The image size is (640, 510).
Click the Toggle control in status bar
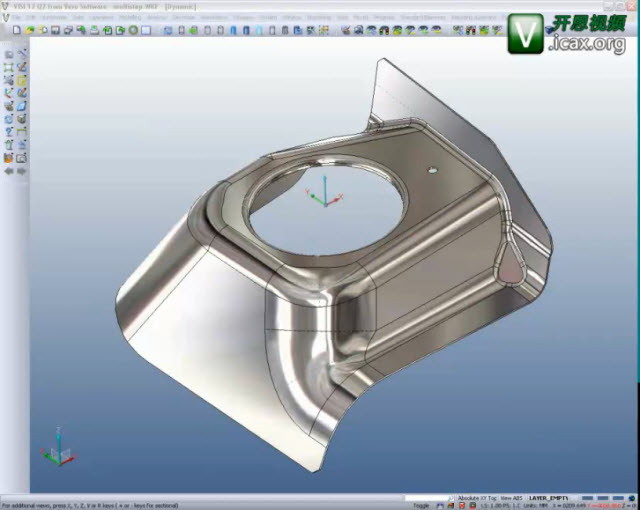421,505
